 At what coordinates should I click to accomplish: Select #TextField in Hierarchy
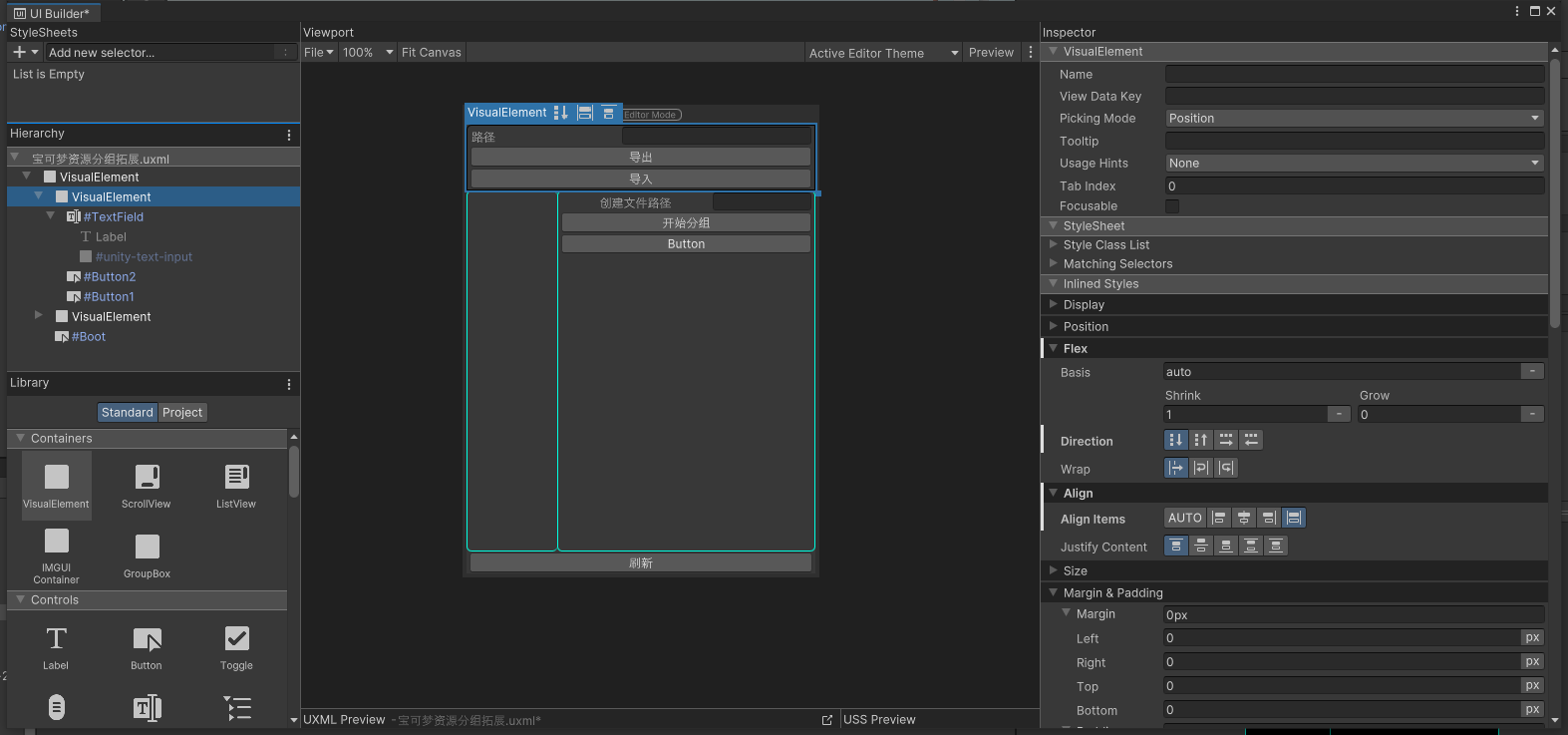point(114,216)
